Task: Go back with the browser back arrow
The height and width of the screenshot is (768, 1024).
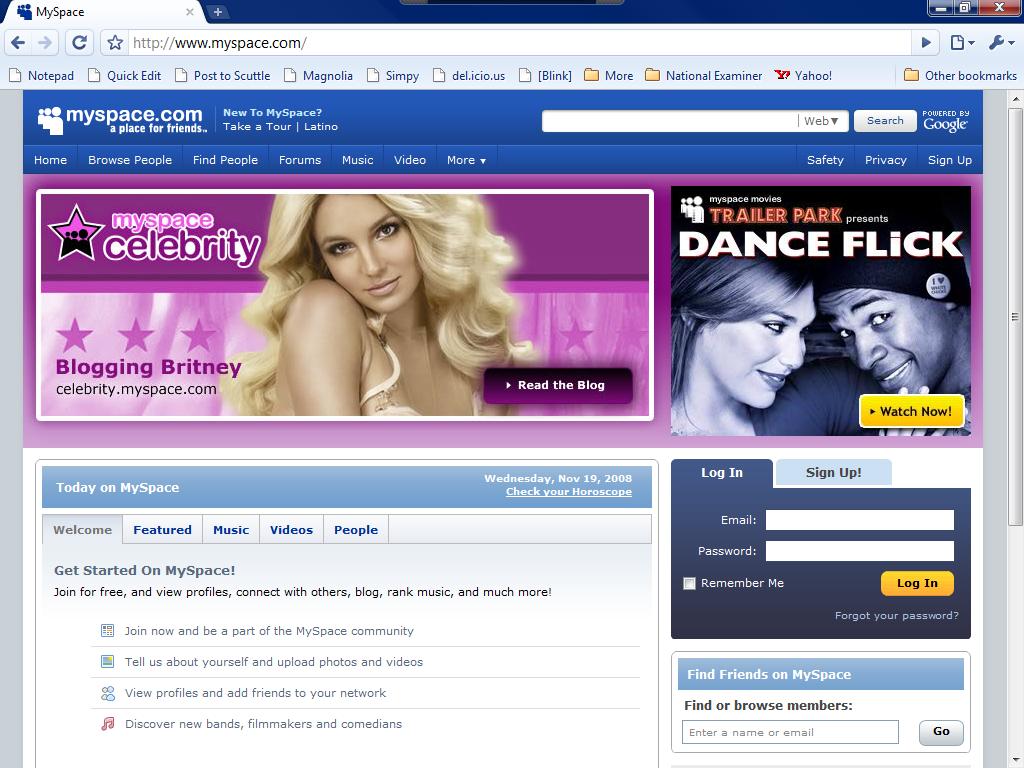Action: (x=18, y=43)
